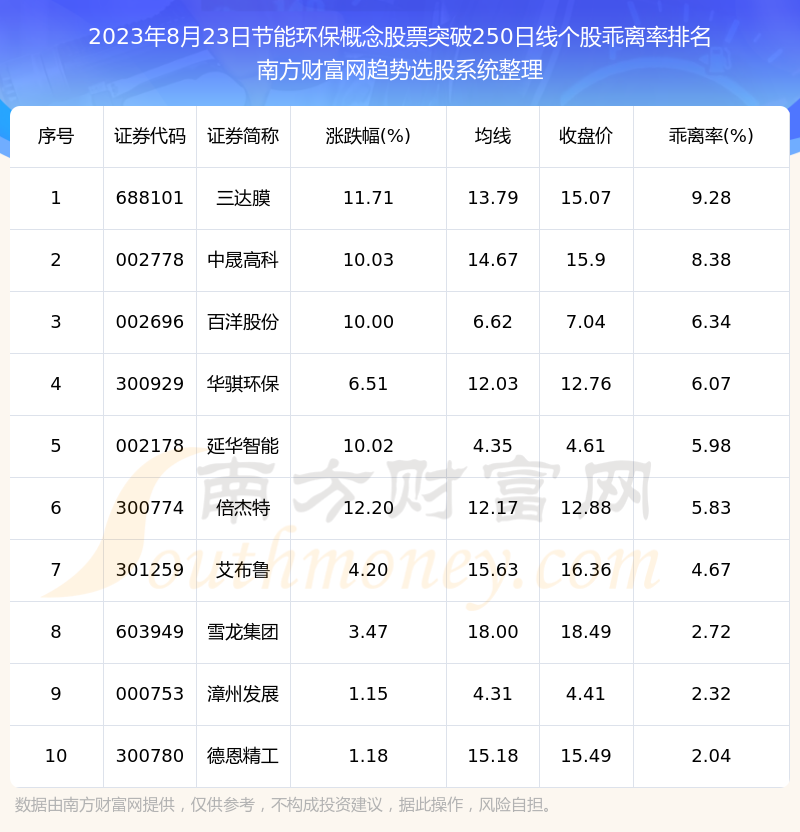800x832 pixels.
Task: Click the 4.41 closing price cell
Action: click(x=586, y=694)
